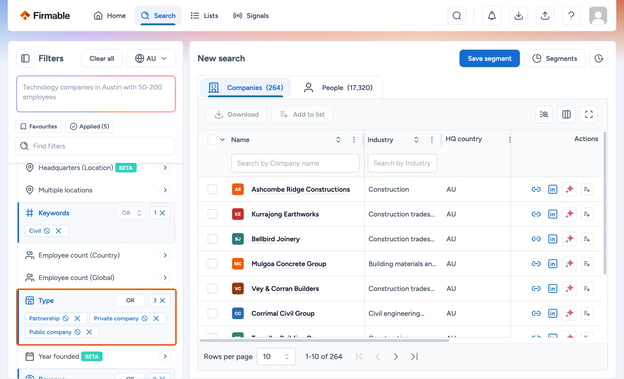The image size is (624, 379).
Task: Open LinkedIn for Corrimal Civil Group
Action: (552, 313)
